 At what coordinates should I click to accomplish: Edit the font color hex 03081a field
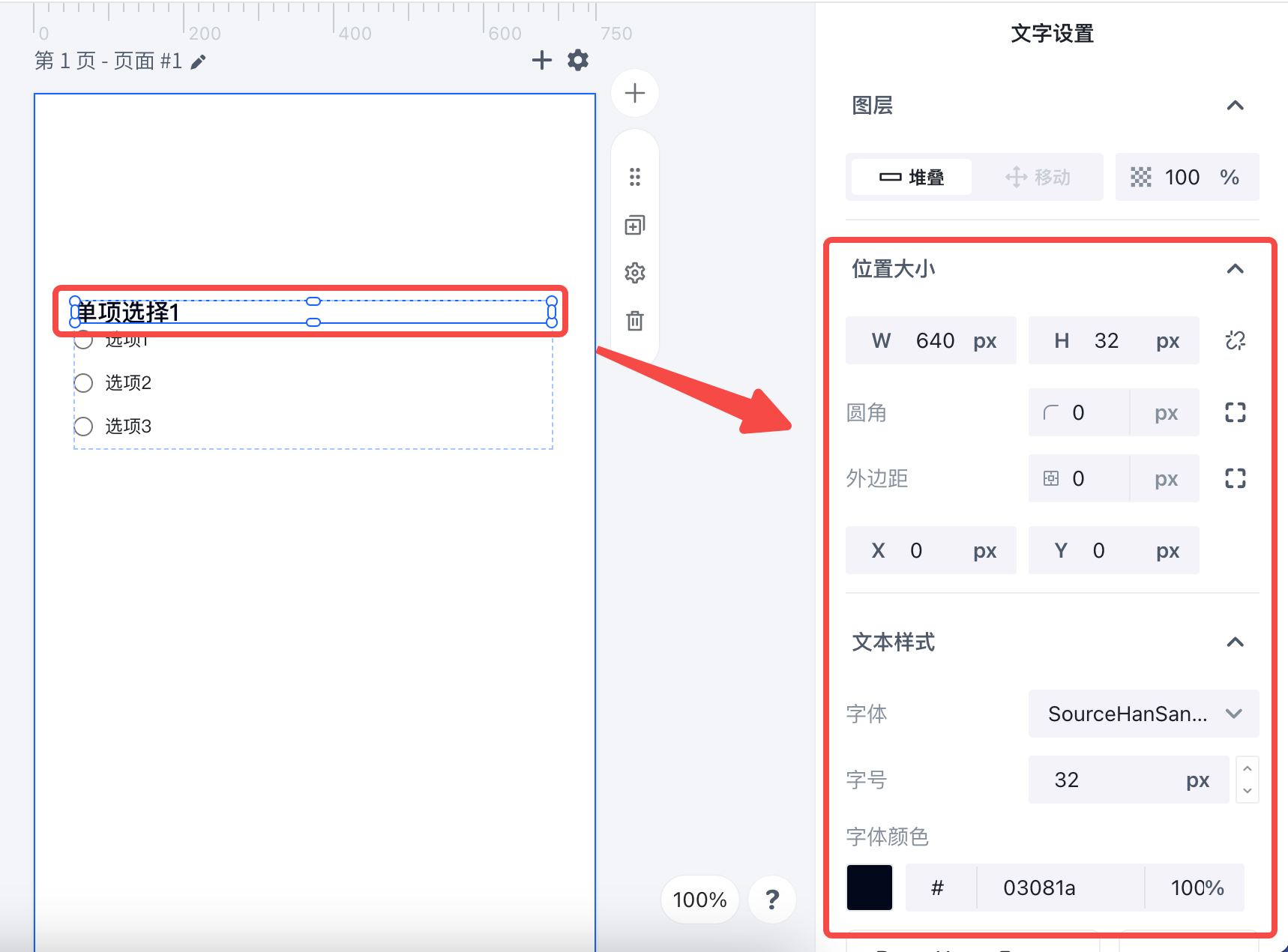[x=1061, y=888]
